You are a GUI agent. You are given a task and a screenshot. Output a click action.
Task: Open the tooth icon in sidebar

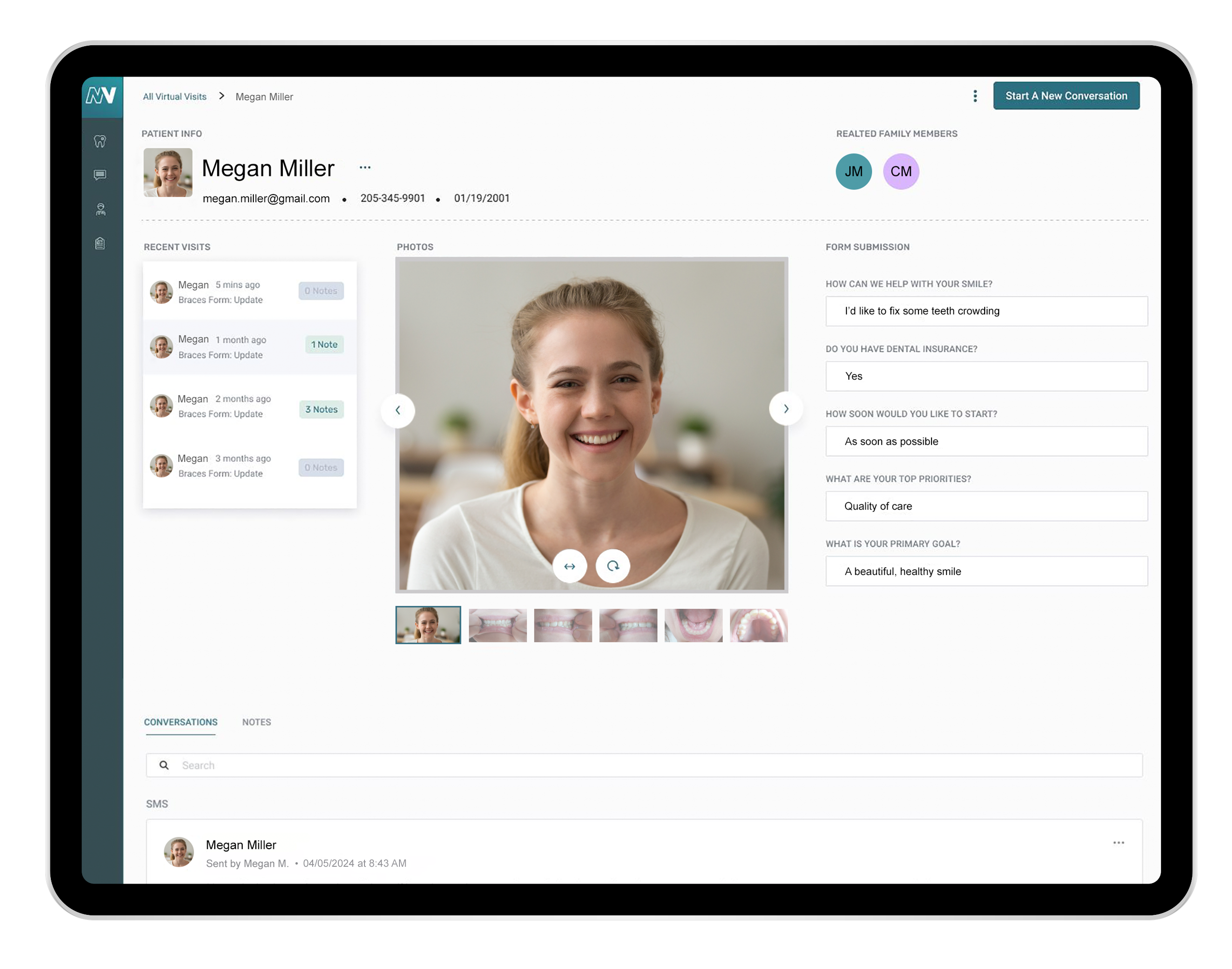(x=100, y=141)
